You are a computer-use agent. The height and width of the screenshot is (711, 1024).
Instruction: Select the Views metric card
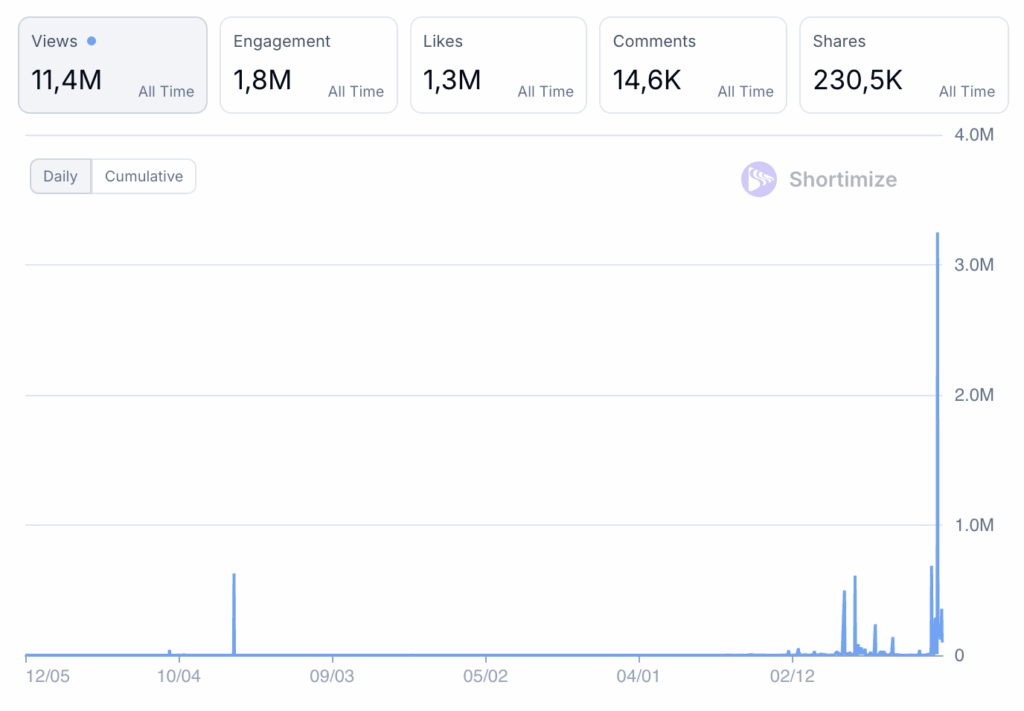point(112,65)
